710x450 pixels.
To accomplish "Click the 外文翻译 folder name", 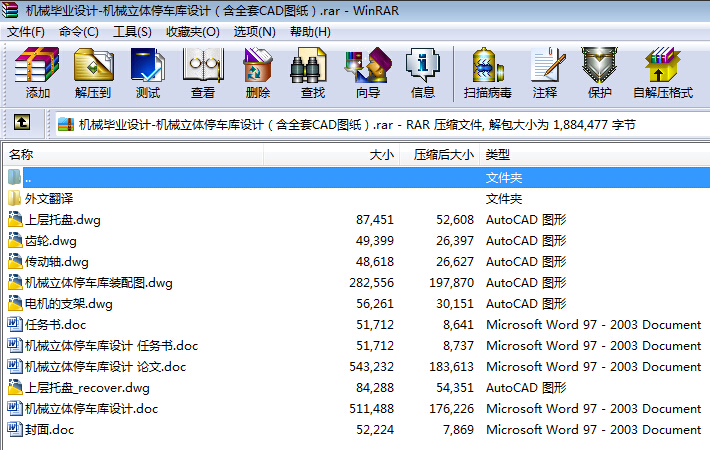I will coord(49,198).
